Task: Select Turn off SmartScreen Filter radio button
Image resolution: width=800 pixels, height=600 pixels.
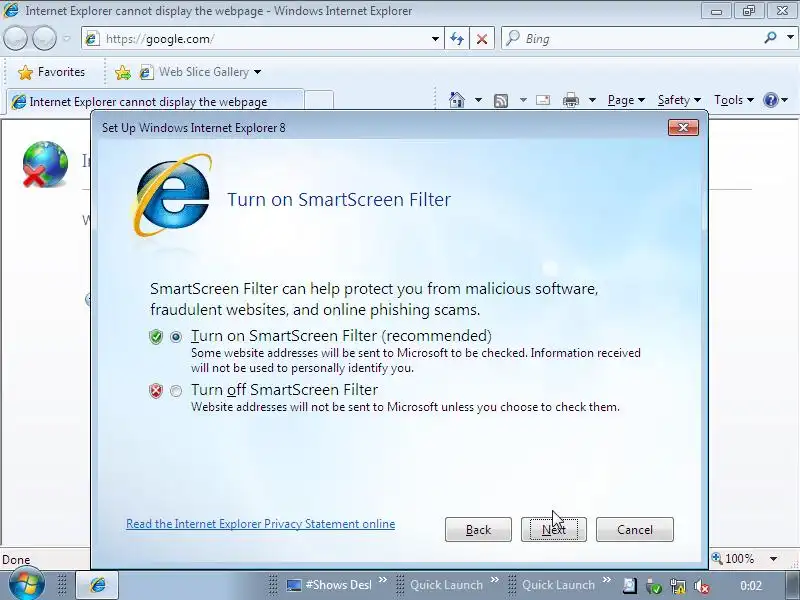Action: [176, 391]
